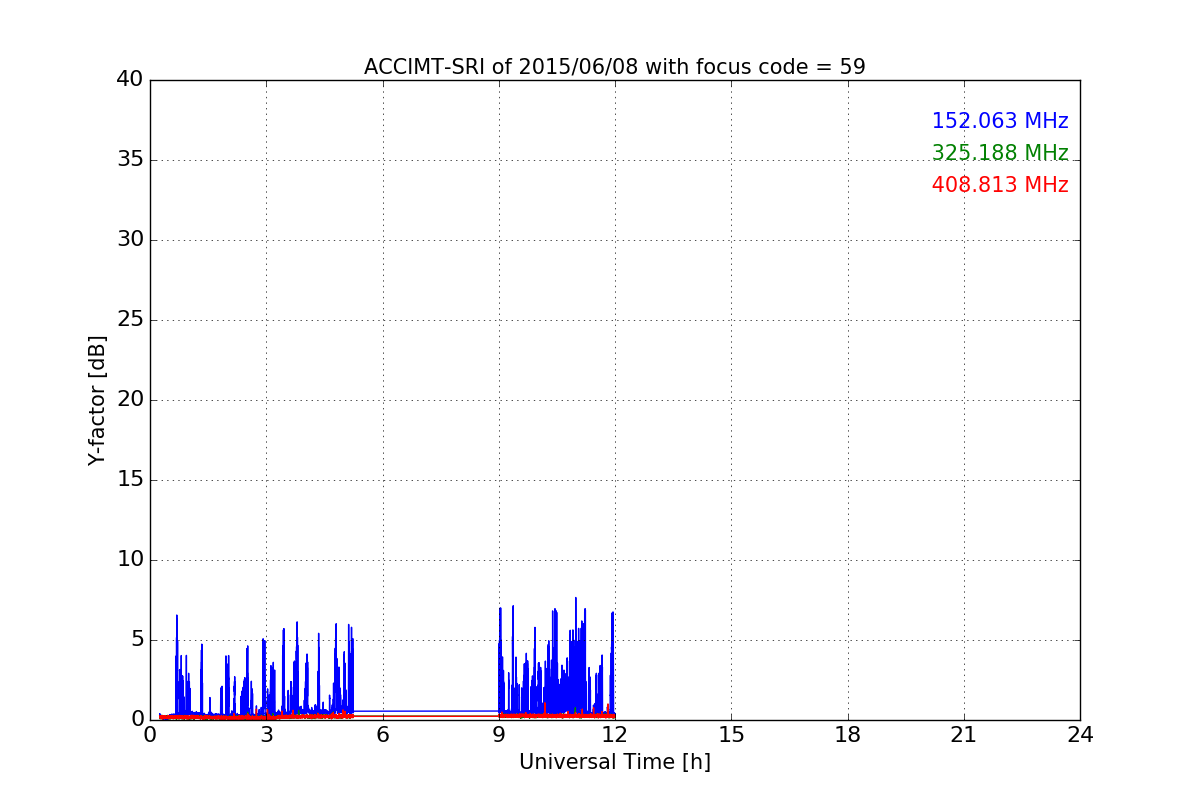Click y-axis tick label 30
The image size is (1200, 800).
pyautogui.click(x=130, y=239)
